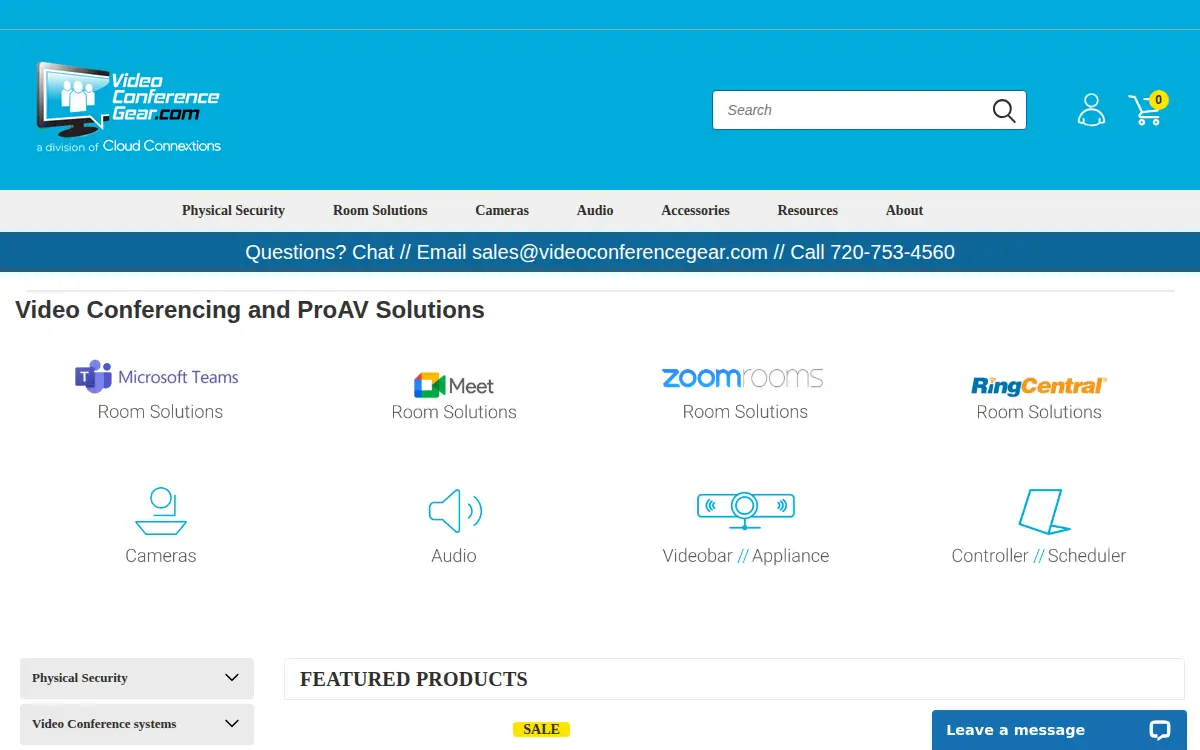1200x750 pixels.
Task: Open the Resources menu
Action: click(808, 211)
